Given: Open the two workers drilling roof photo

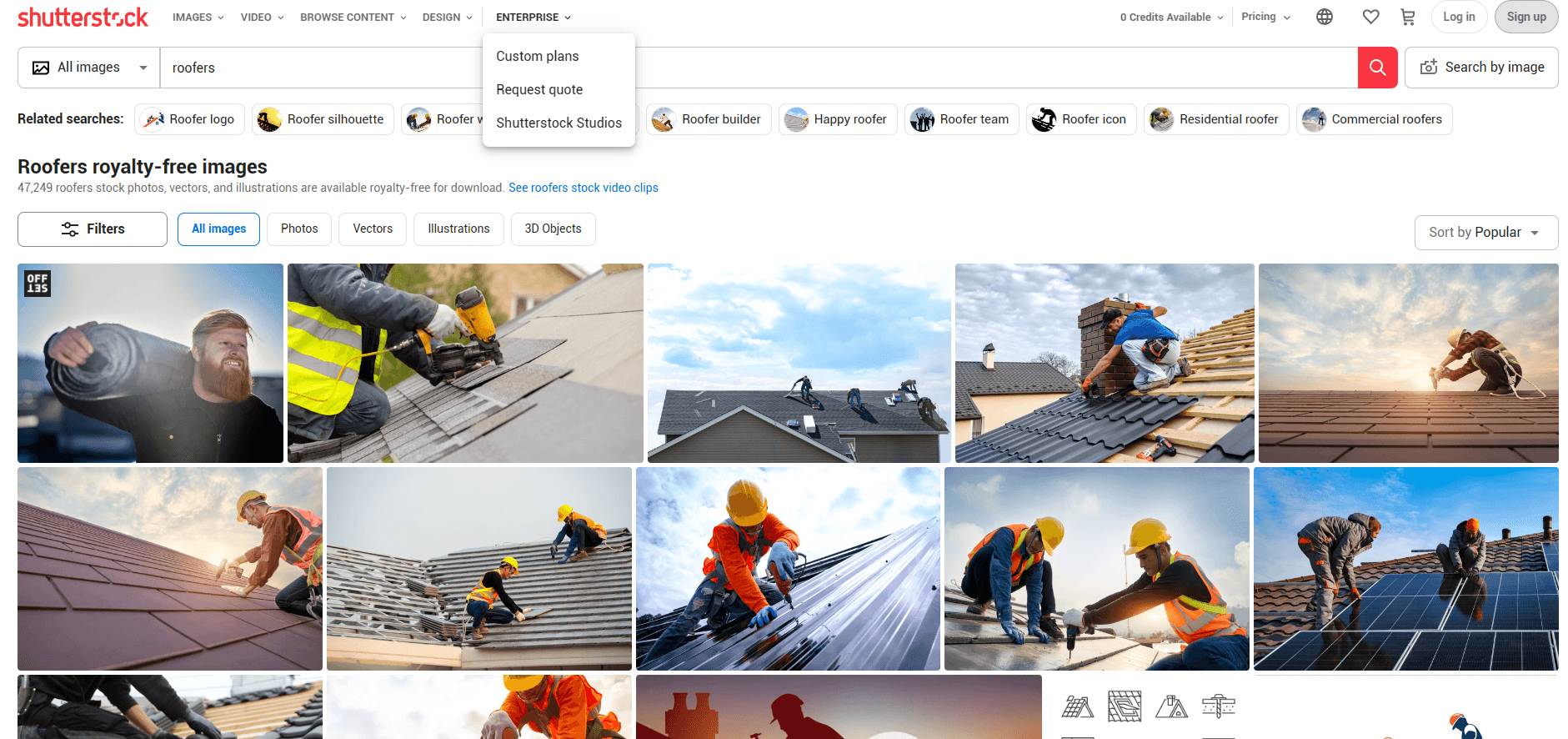Looking at the screenshot, I should pyautogui.click(x=1096, y=569).
